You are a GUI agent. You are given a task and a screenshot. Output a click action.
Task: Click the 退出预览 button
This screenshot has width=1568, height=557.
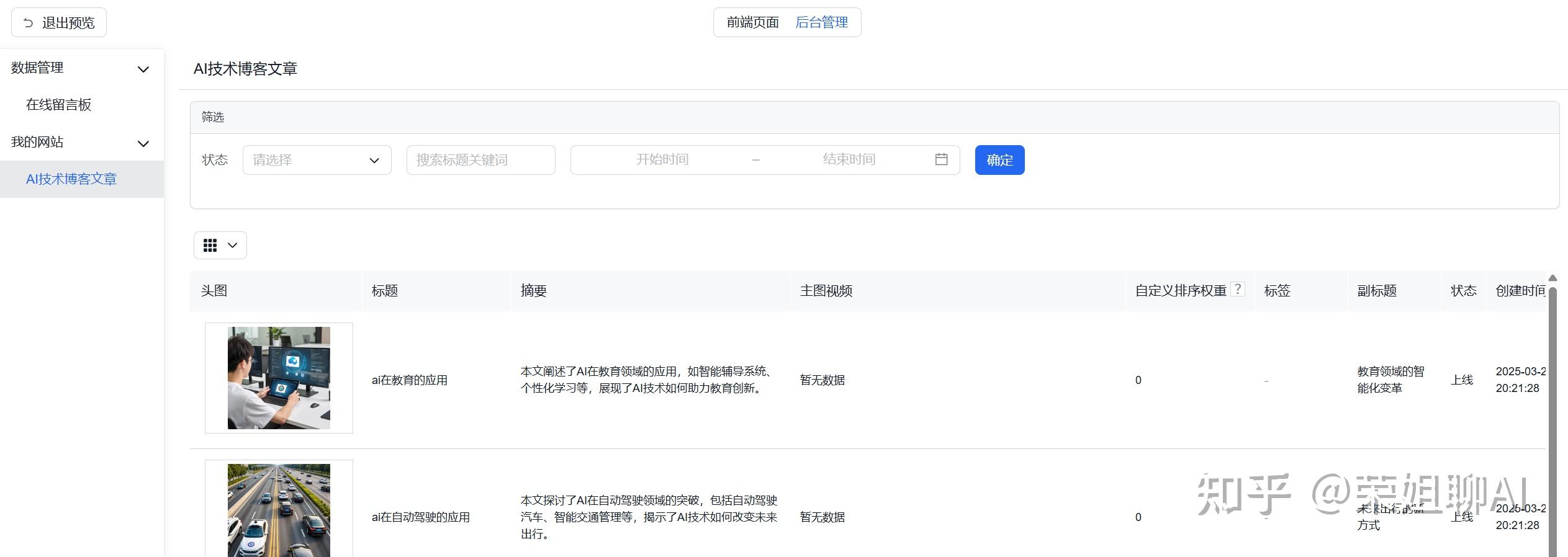coord(59,23)
